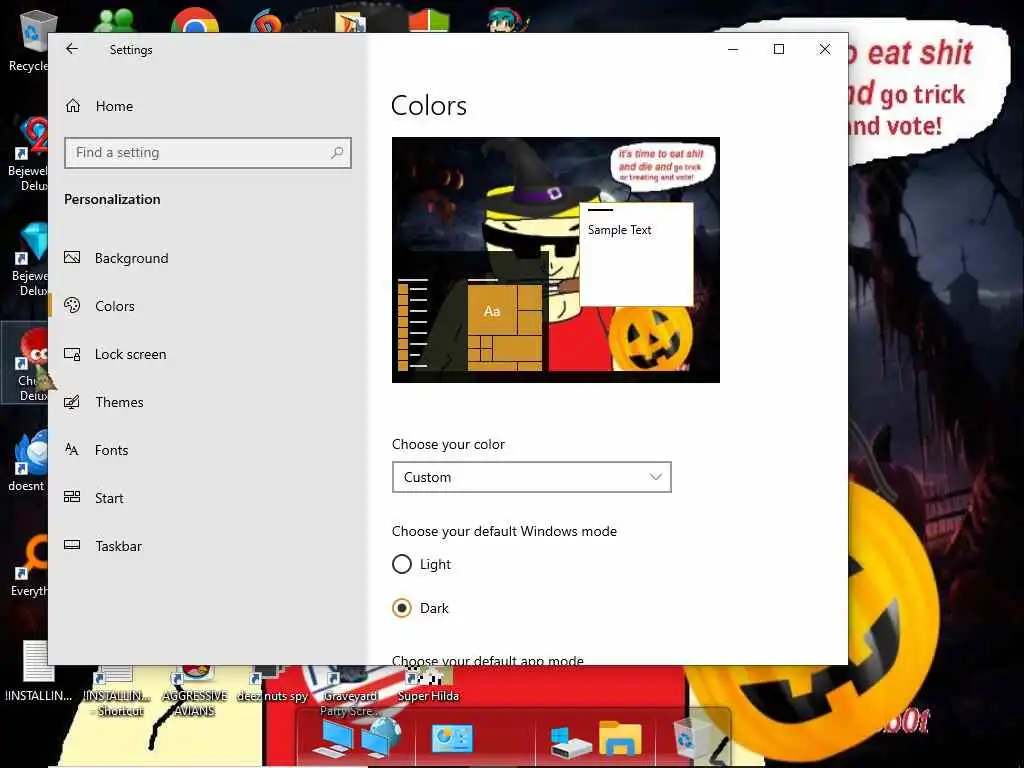Focus the Find a setting search box
The width and height of the screenshot is (1024, 768).
point(208,153)
